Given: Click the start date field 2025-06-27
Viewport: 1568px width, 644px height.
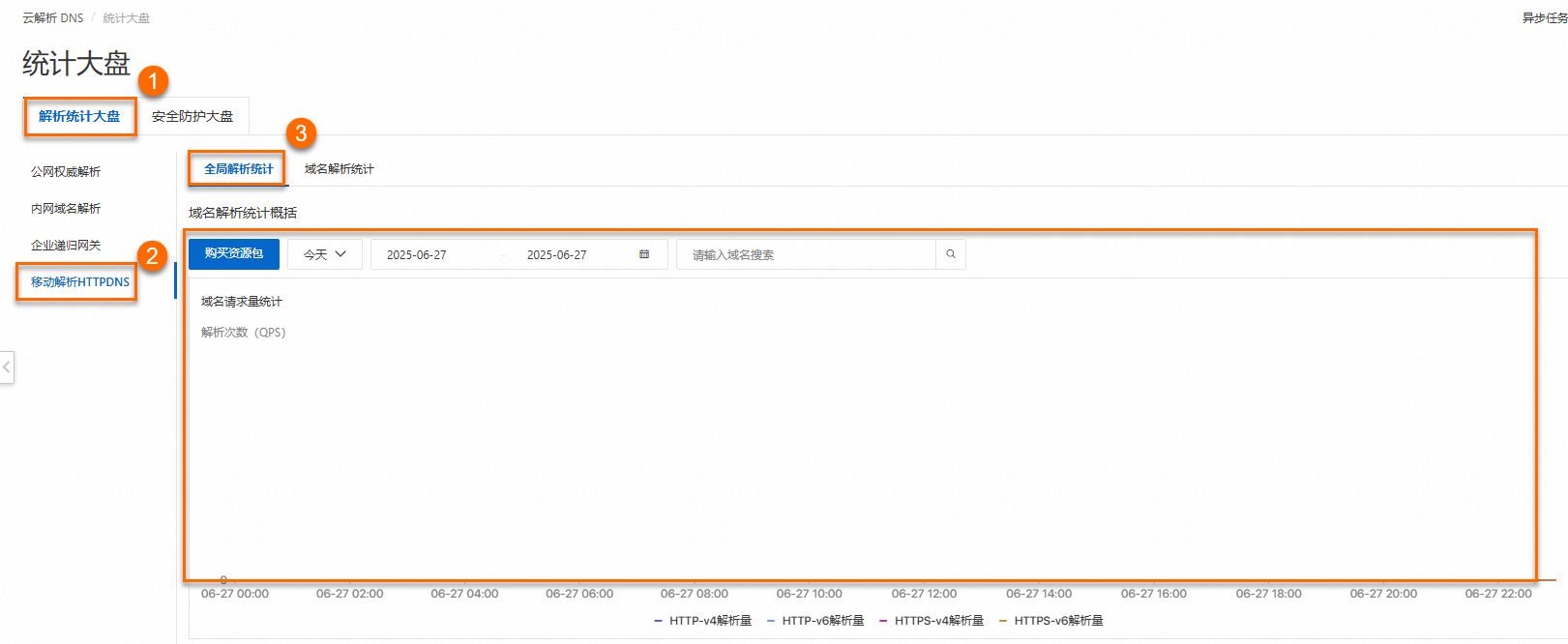Looking at the screenshot, I should coord(417,254).
